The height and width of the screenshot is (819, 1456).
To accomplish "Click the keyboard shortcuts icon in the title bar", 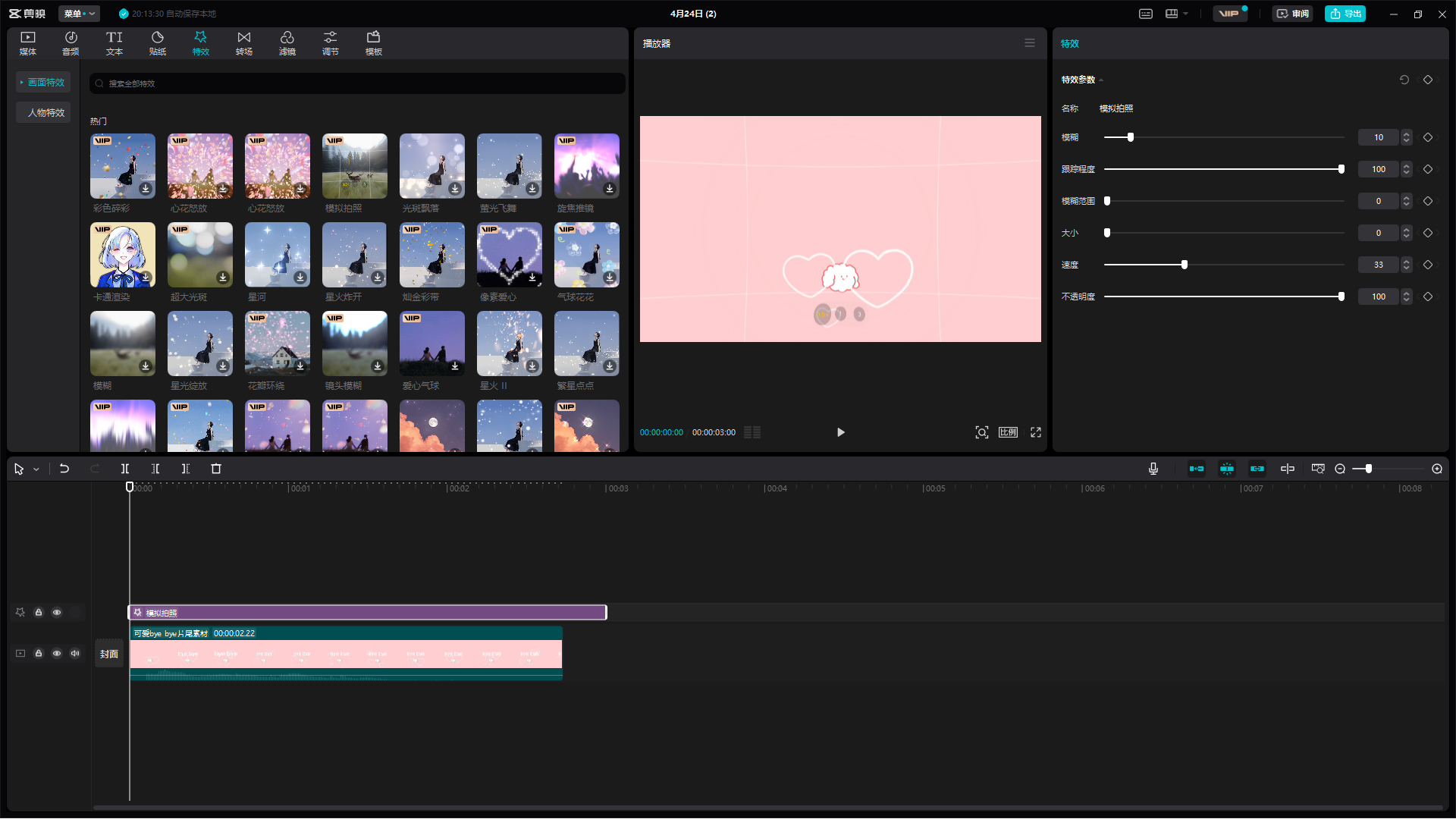I will pyautogui.click(x=1146, y=14).
